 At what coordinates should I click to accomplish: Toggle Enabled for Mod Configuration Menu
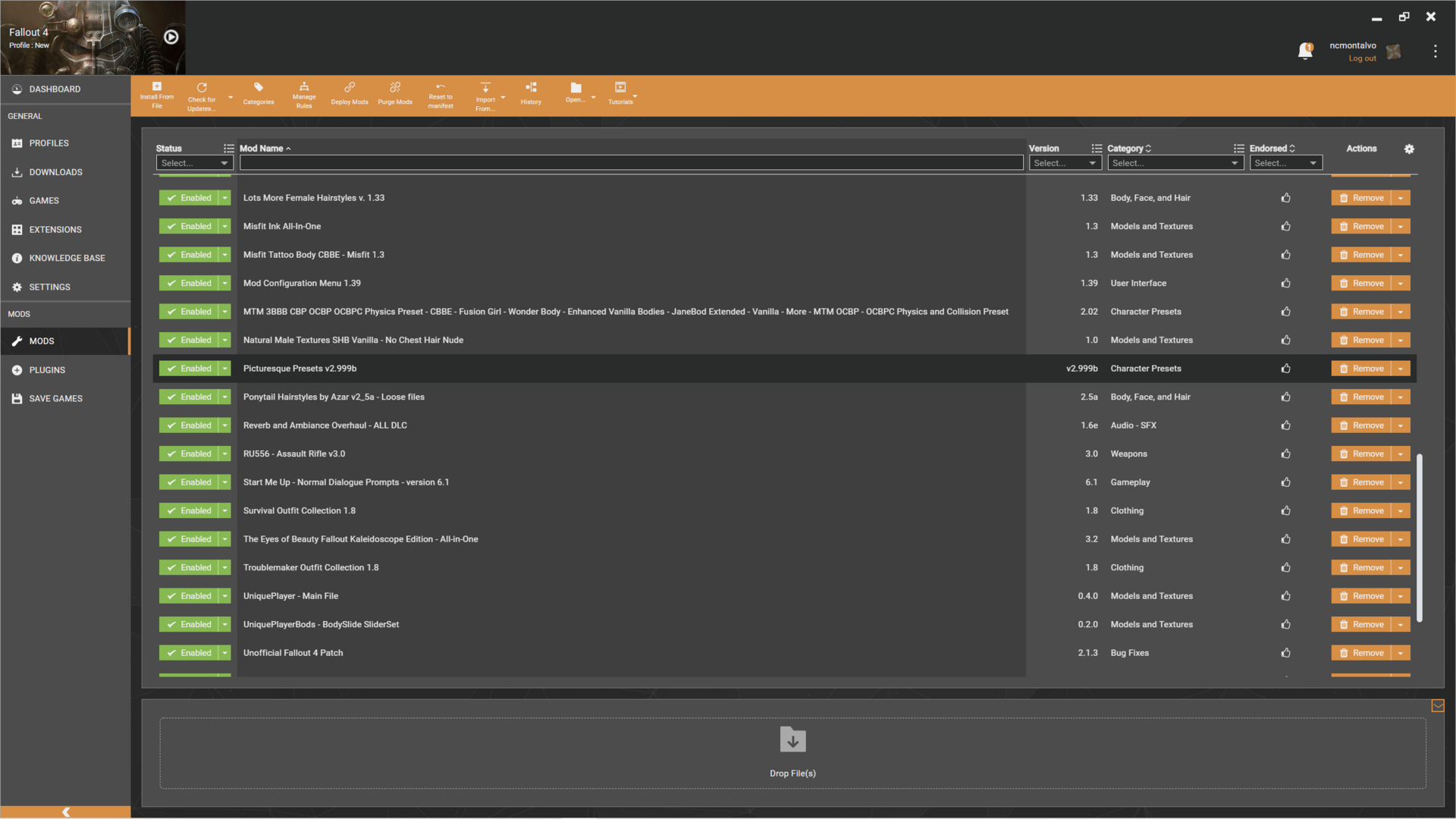click(188, 283)
